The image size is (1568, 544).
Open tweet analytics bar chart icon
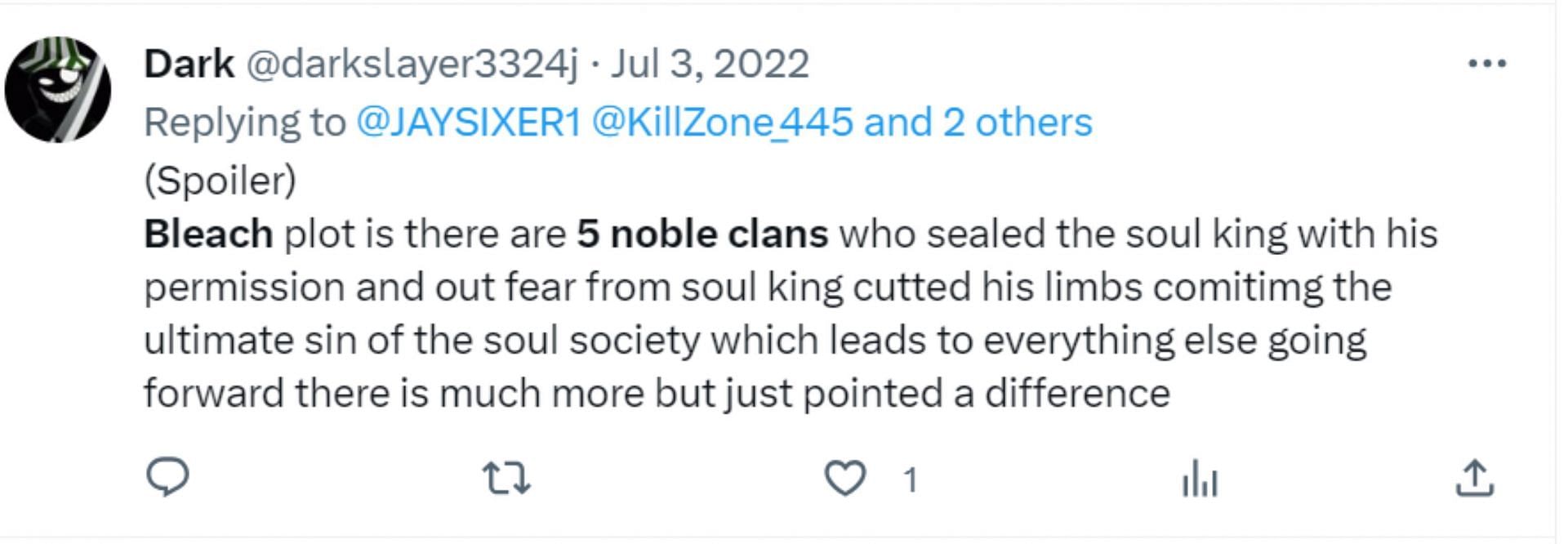click(1199, 479)
